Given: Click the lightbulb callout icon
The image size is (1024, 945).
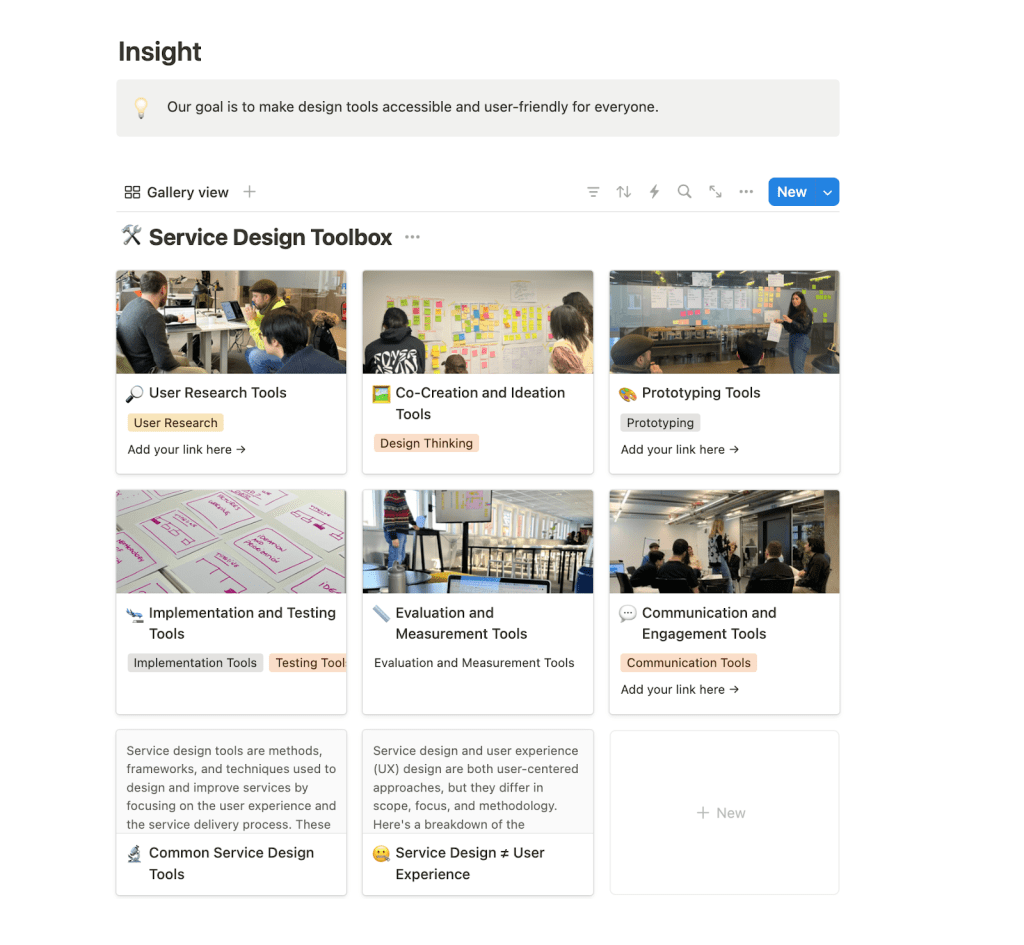Looking at the screenshot, I should pyautogui.click(x=142, y=107).
